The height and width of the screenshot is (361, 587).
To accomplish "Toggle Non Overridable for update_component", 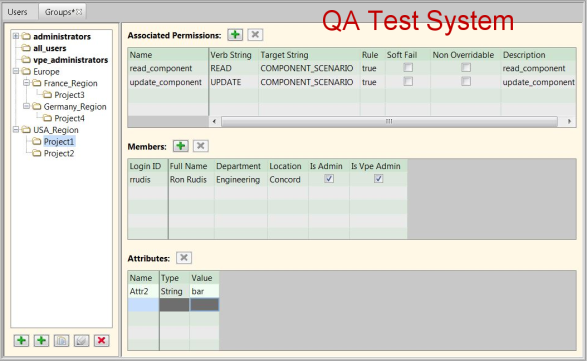I will click(x=466, y=81).
